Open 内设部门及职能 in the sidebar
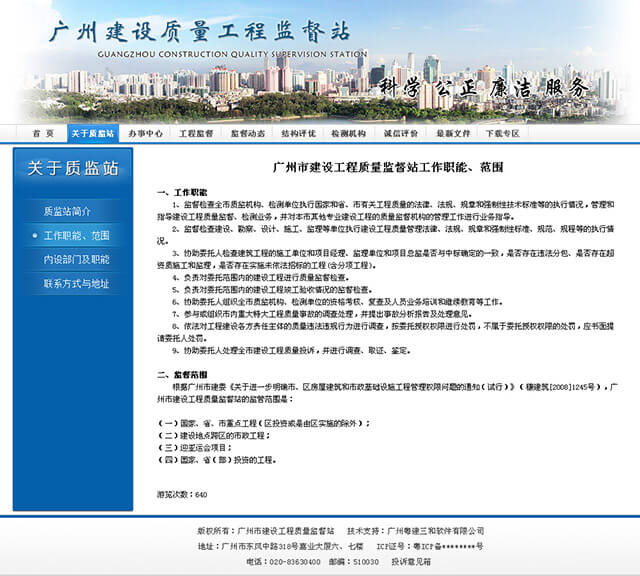640x576 pixels. (76, 259)
